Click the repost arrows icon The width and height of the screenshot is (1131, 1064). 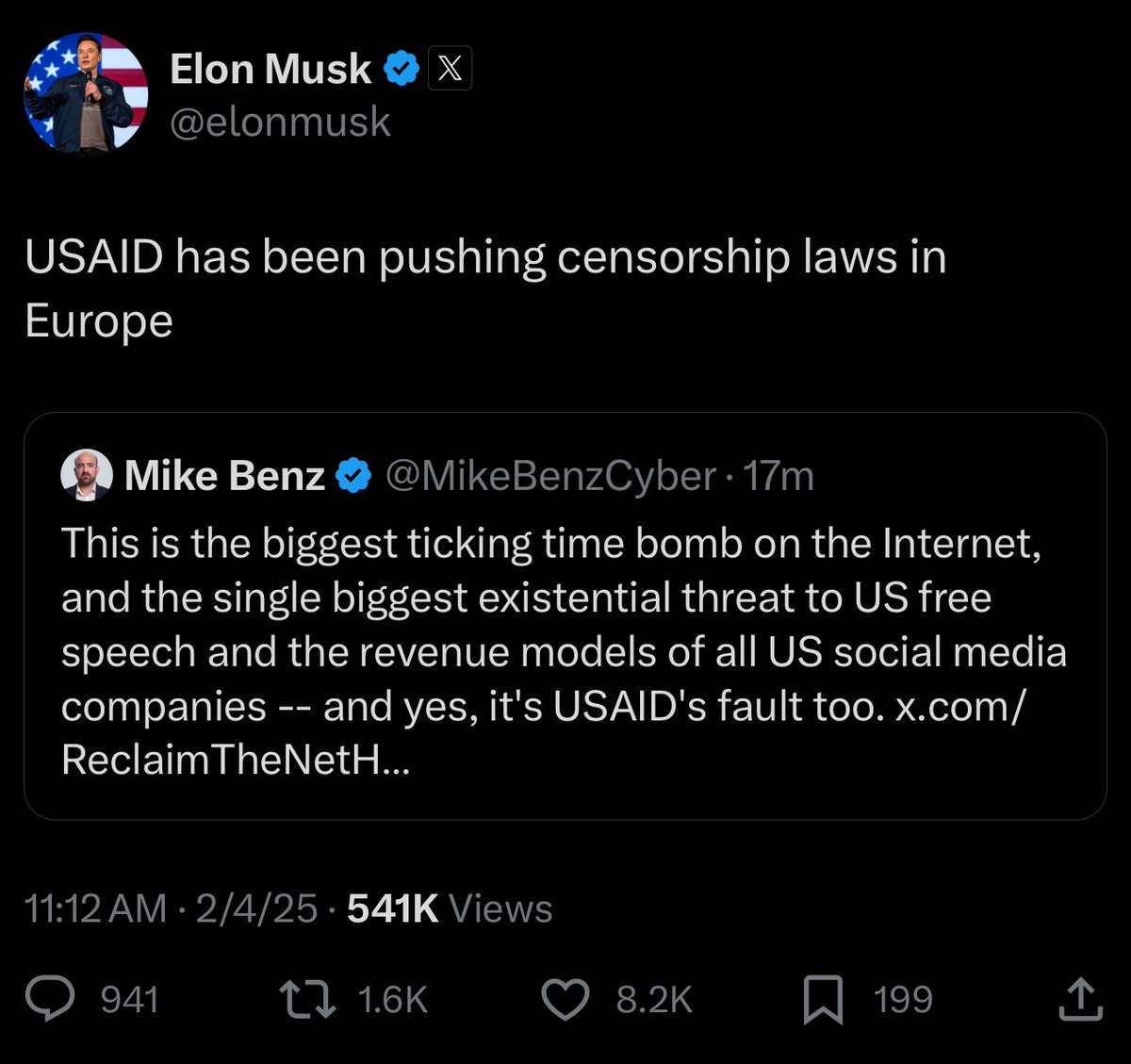point(307,1000)
